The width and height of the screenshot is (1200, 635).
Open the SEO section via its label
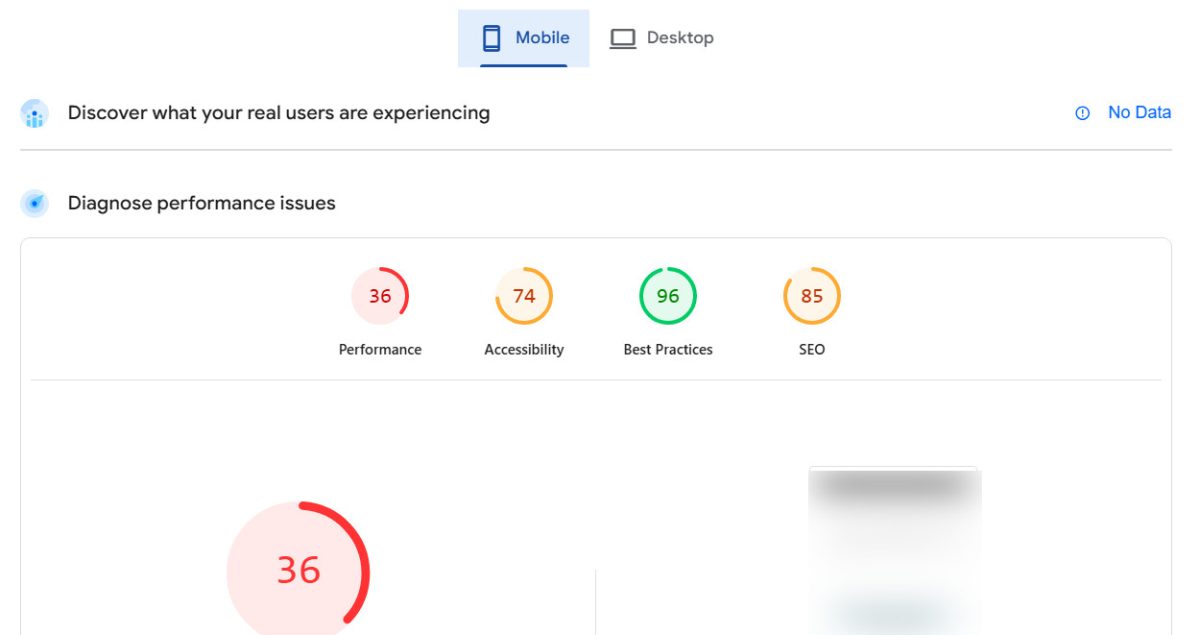811,349
